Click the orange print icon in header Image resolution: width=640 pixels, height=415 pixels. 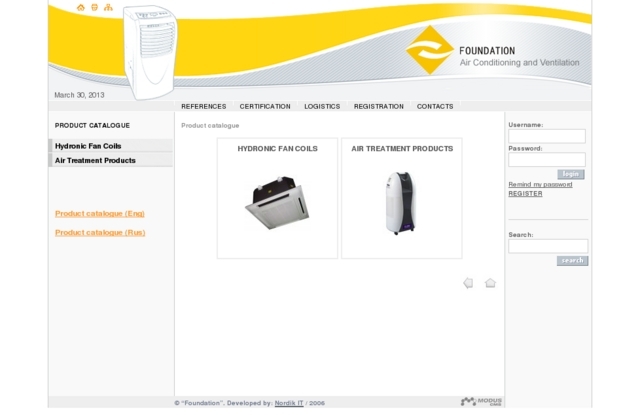pos(94,8)
